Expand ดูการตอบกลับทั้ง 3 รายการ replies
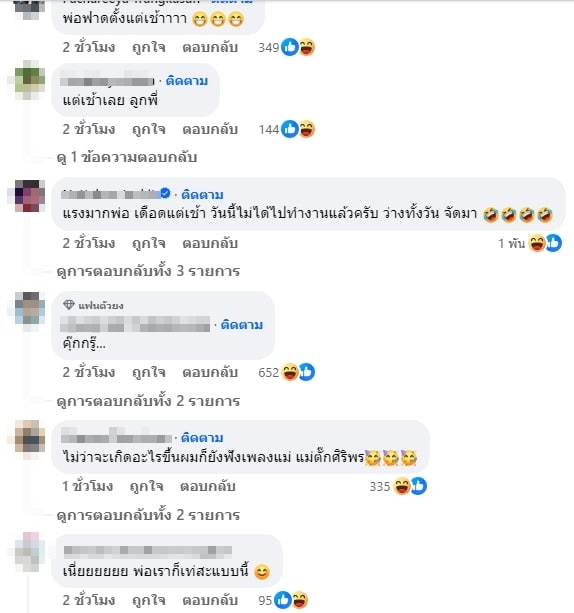The width and height of the screenshot is (574, 613). point(148,271)
